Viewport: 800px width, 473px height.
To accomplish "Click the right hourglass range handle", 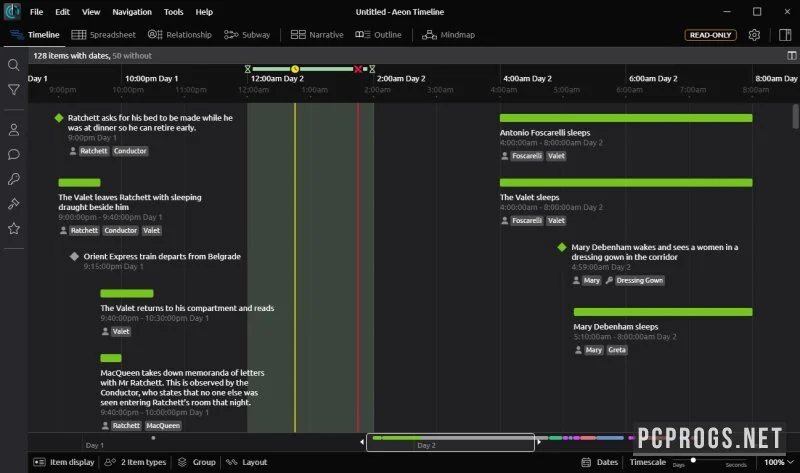I will tap(372, 69).
